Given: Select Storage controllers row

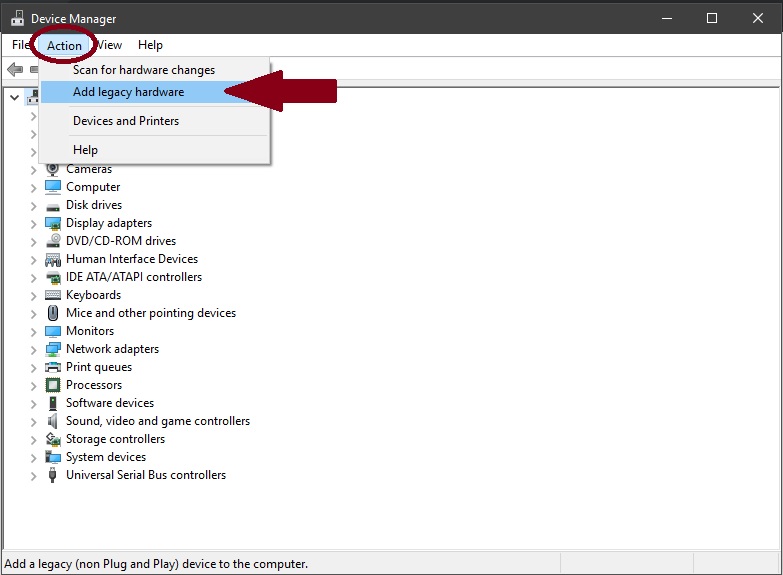Looking at the screenshot, I should pos(115,439).
